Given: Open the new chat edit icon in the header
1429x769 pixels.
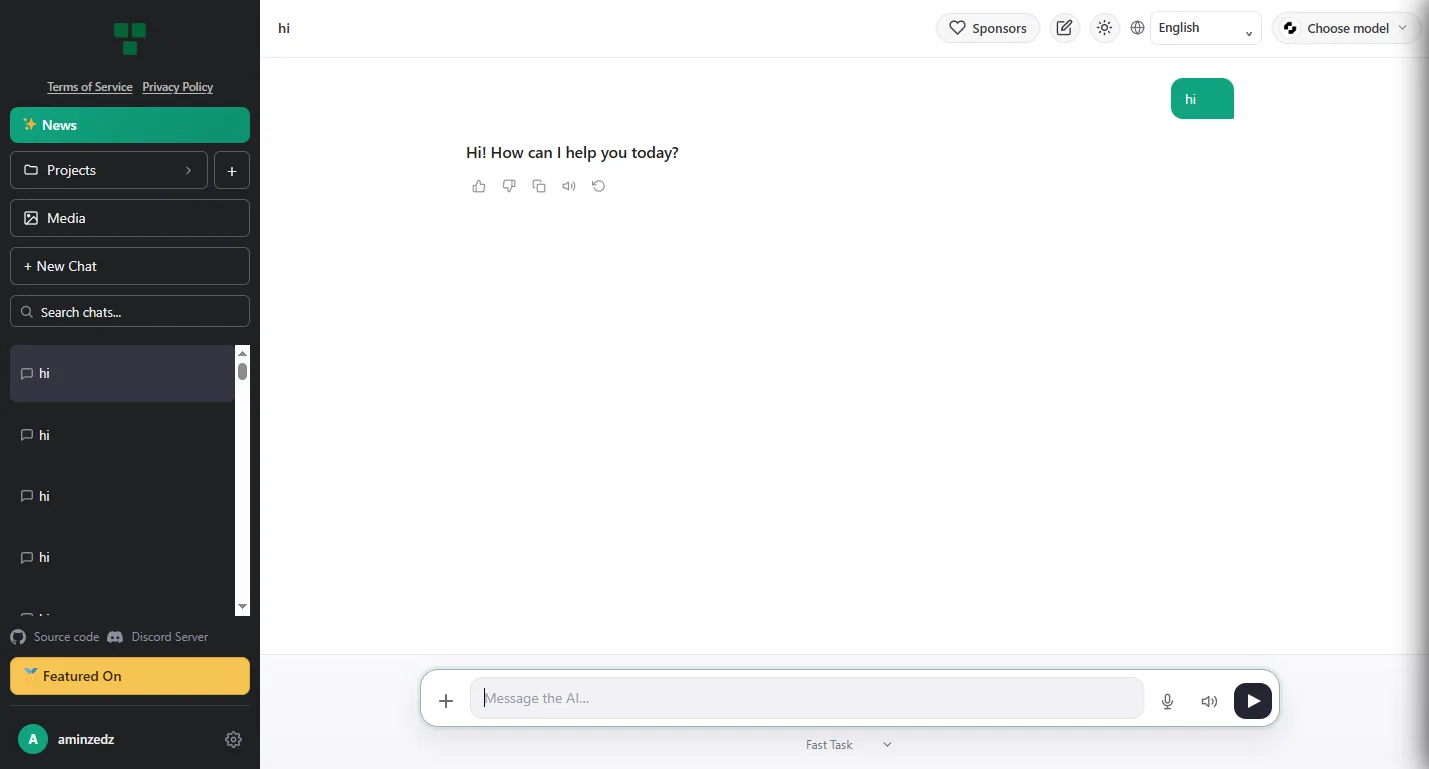Looking at the screenshot, I should pos(1065,28).
